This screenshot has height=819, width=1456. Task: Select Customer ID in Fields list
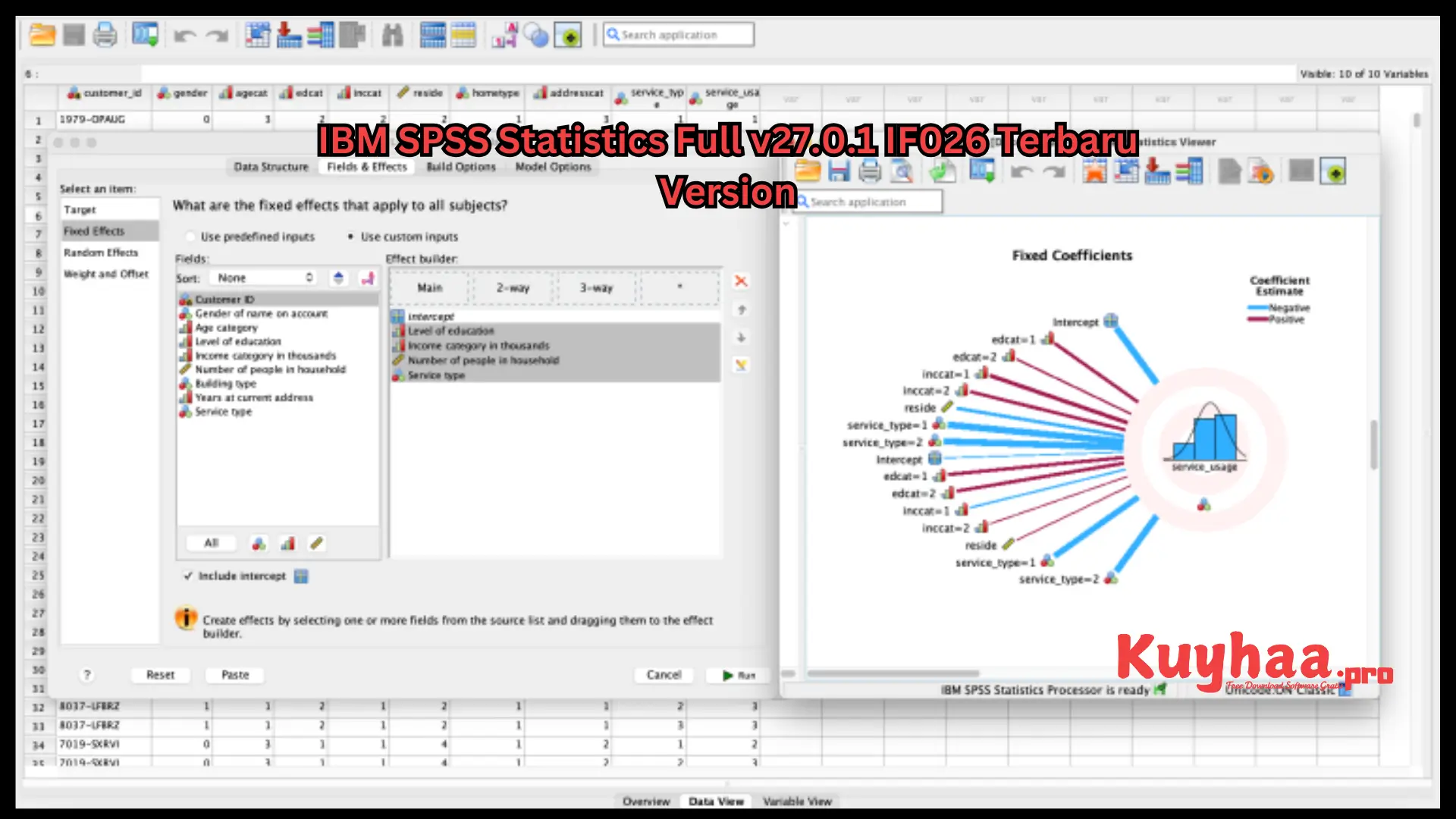tap(278, 300)
